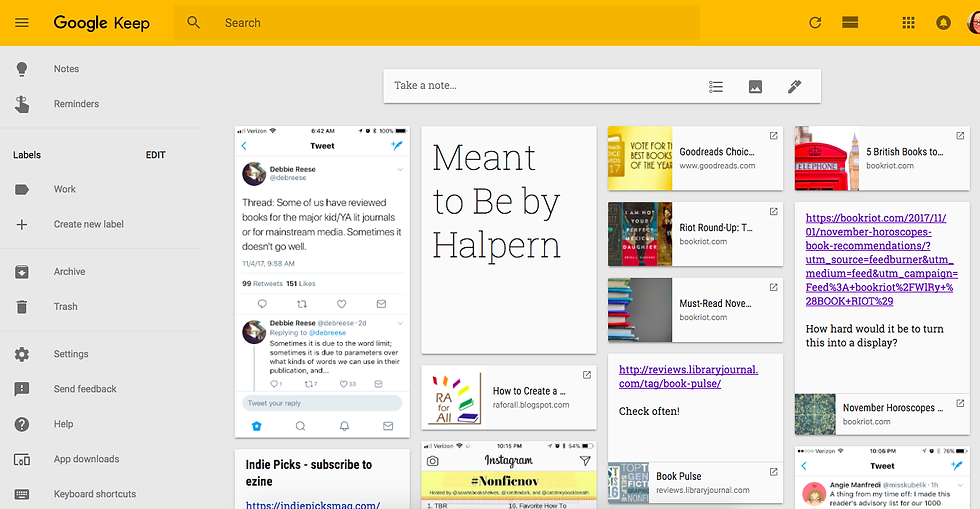Image resolution: width=980 pixels, height=509 pixels.
Task: Open the Instagram #Nonficnov screenshot note
Action: tap(509, 475)
